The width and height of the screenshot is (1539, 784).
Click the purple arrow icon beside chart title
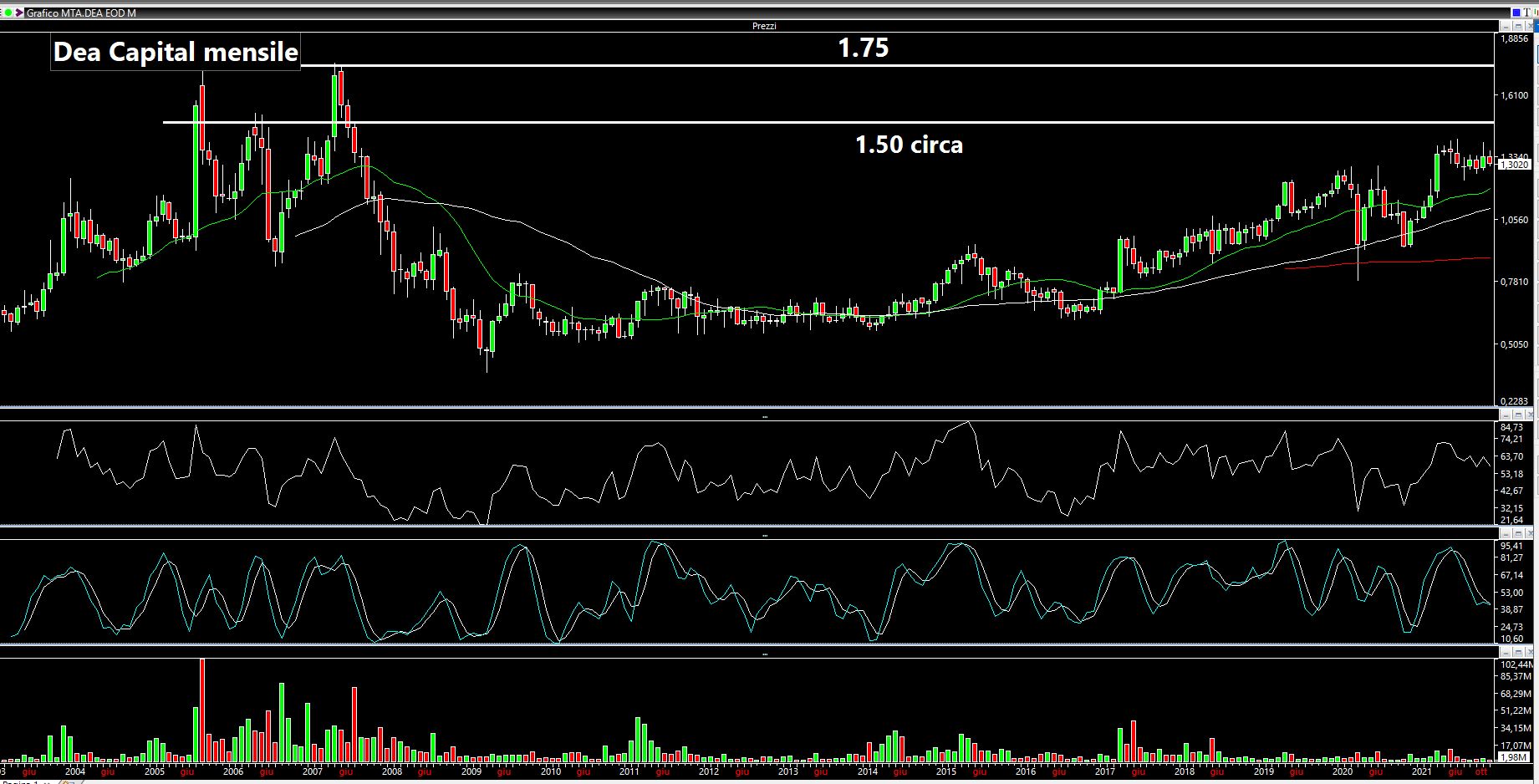18,13
